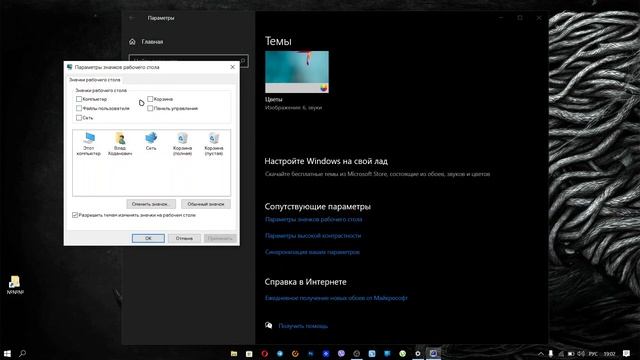Open the Windows Start menu

pyautogui.click(x=7, y=353)
